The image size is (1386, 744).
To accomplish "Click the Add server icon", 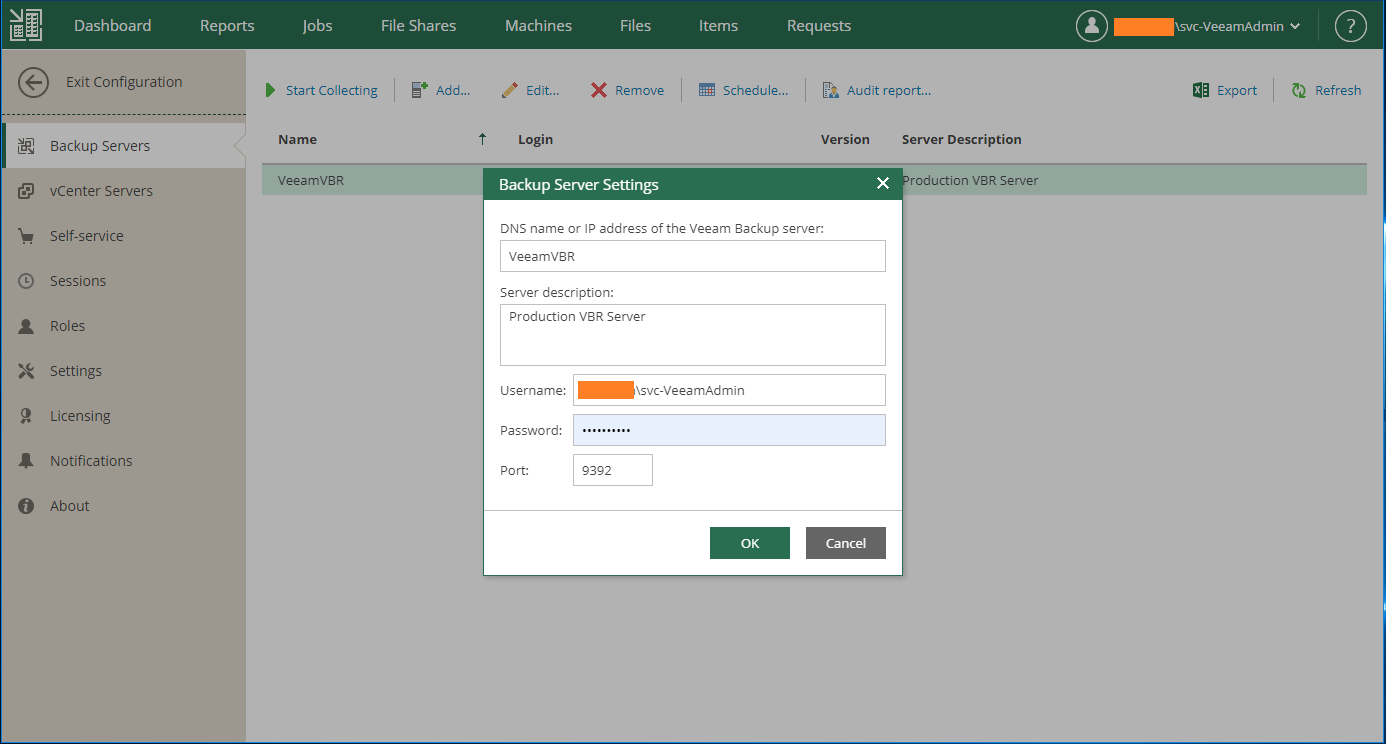I will click(420, 90).
